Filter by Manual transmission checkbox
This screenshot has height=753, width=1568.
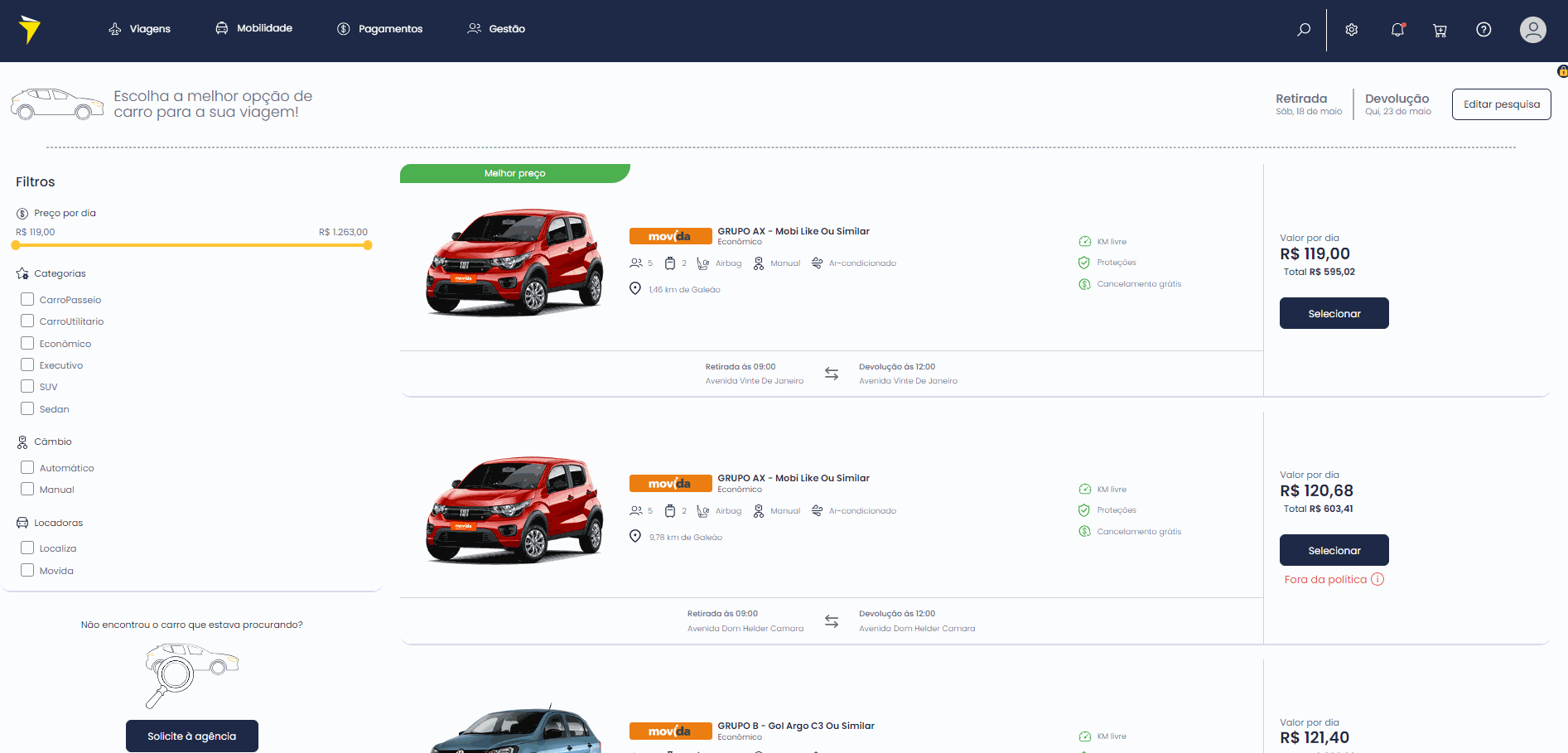click(27, 489)
